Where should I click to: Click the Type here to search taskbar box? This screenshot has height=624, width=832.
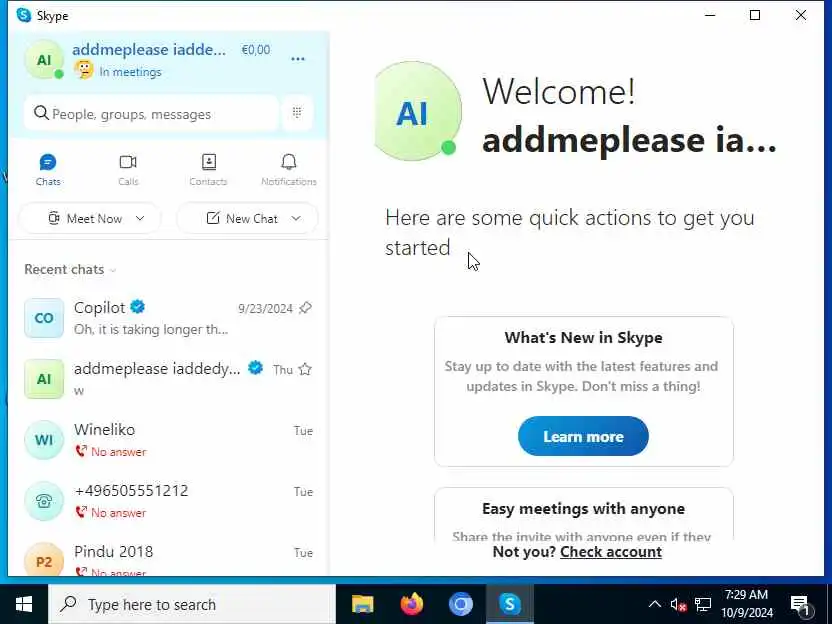192,604
